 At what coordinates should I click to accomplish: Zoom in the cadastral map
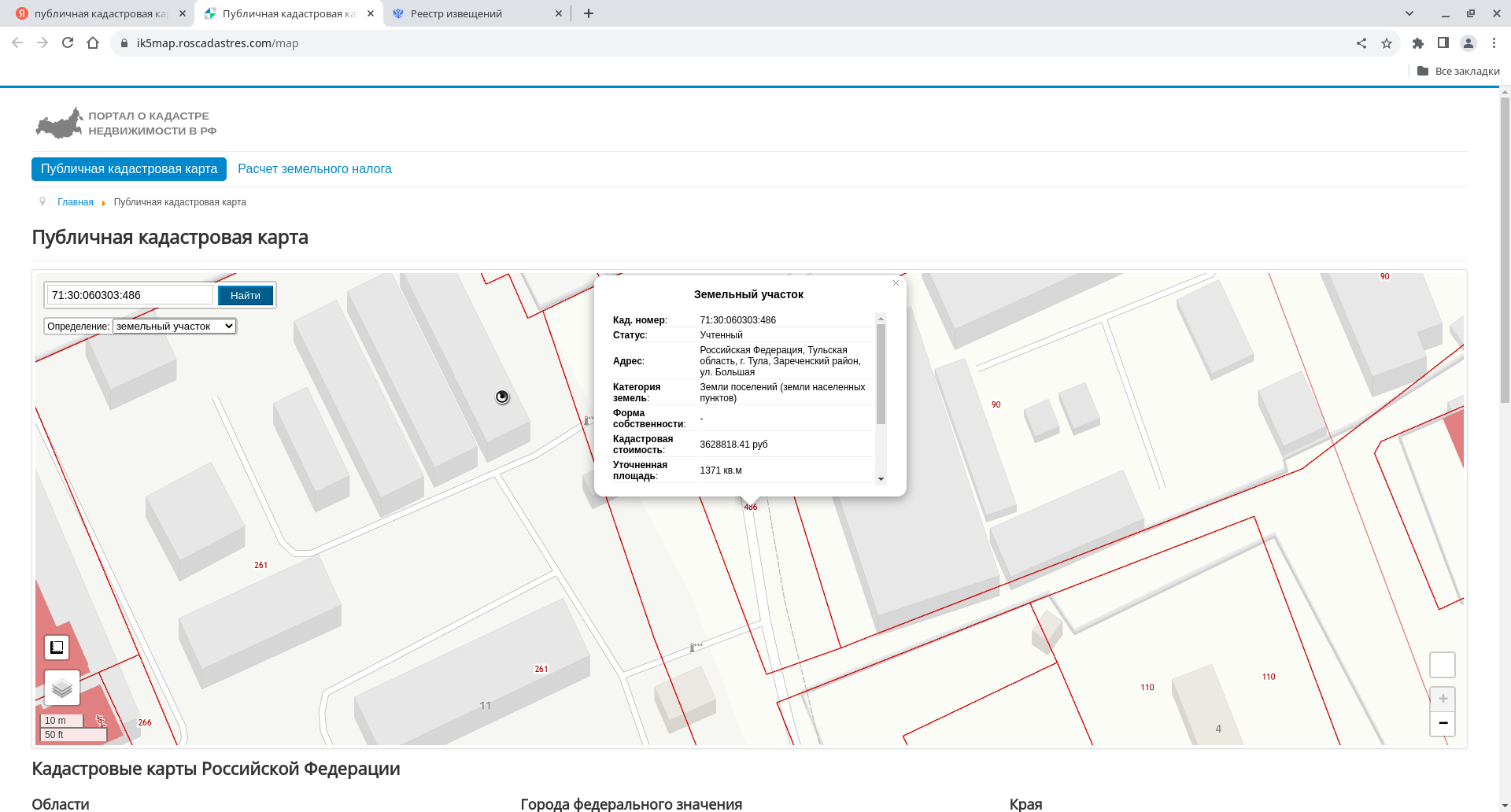[x=1443, y=699]
